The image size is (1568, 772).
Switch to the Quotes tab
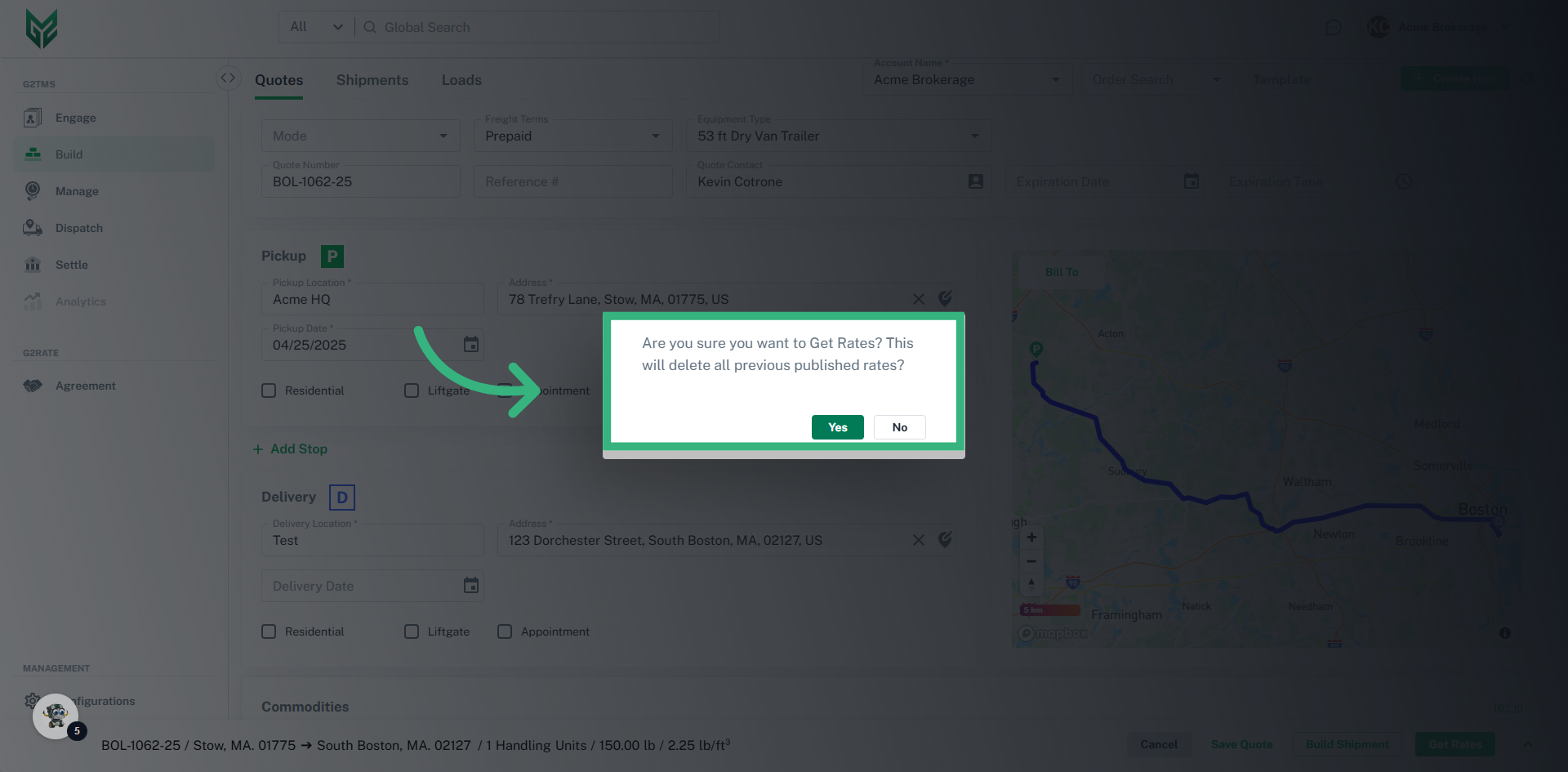tap(279, 80)
